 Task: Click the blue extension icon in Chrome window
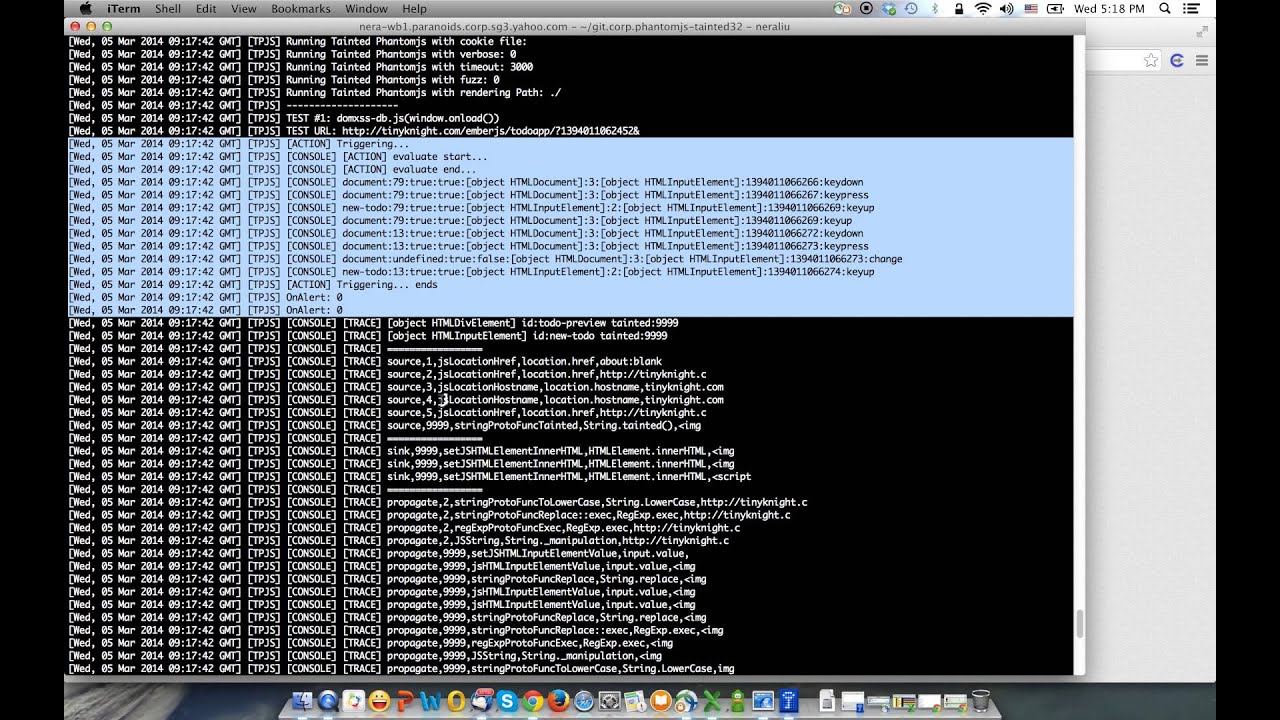click(x=1177, y=61)
